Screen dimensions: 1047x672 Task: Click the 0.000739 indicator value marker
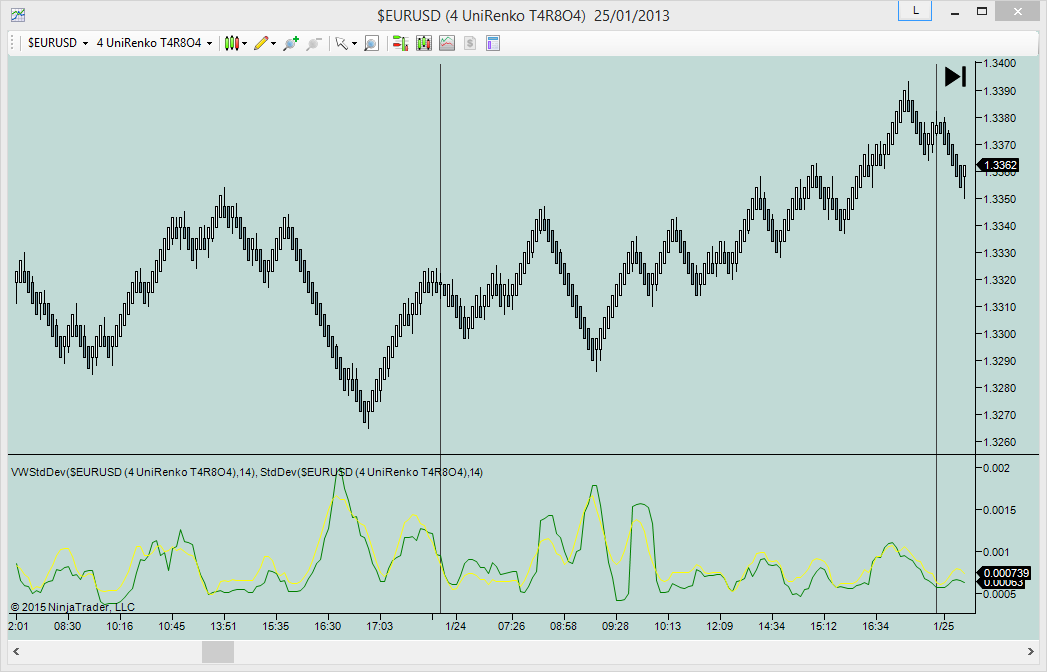[1004, 573]
